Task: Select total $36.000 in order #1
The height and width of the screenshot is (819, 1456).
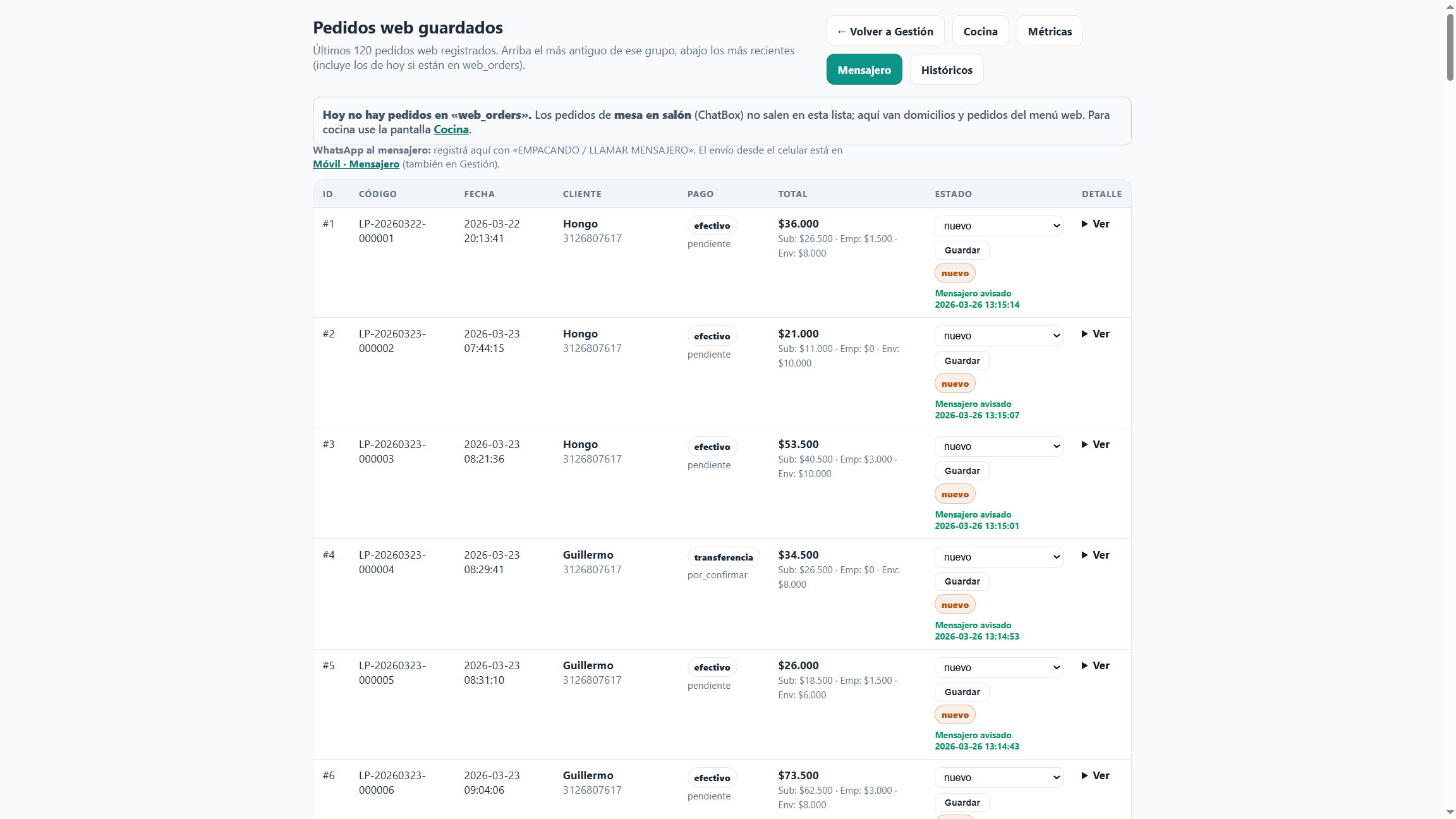Action: tap(798, 224)
